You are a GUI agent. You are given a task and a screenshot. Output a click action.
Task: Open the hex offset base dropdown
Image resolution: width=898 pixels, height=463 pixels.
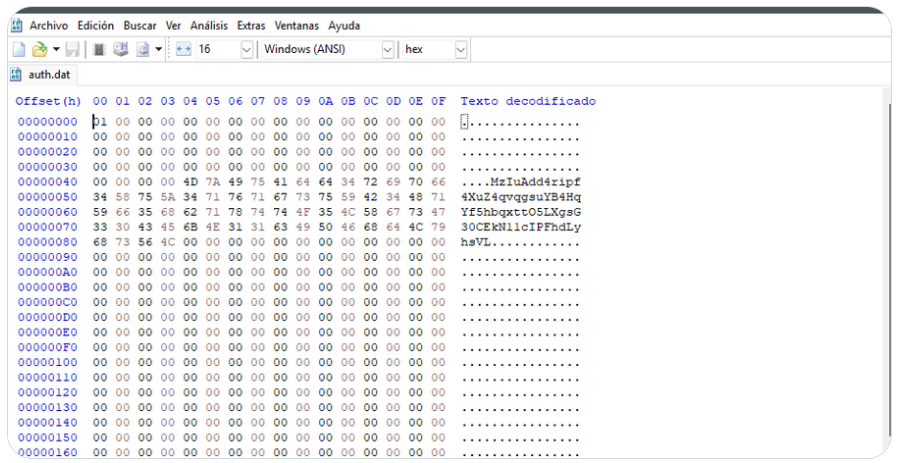click(460, 49)
